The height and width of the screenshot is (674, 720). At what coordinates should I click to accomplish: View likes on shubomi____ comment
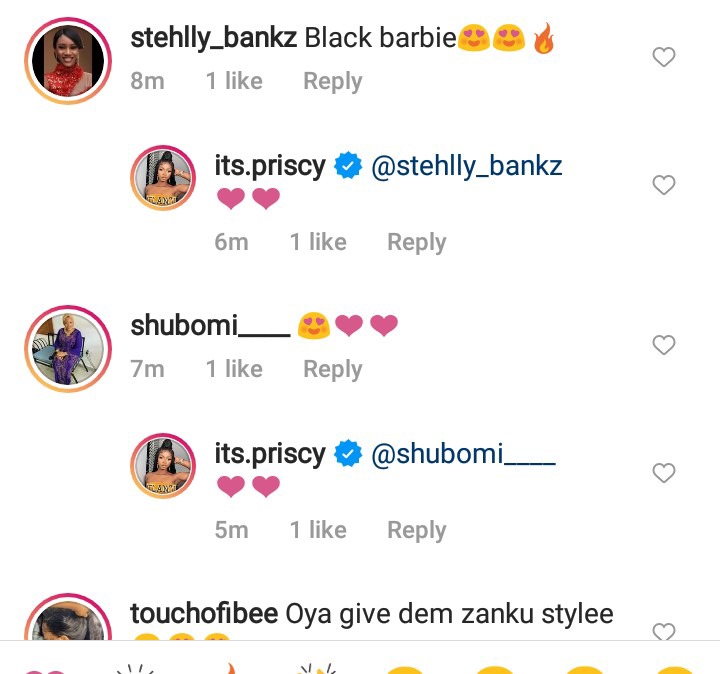click(x=234, y=369)
